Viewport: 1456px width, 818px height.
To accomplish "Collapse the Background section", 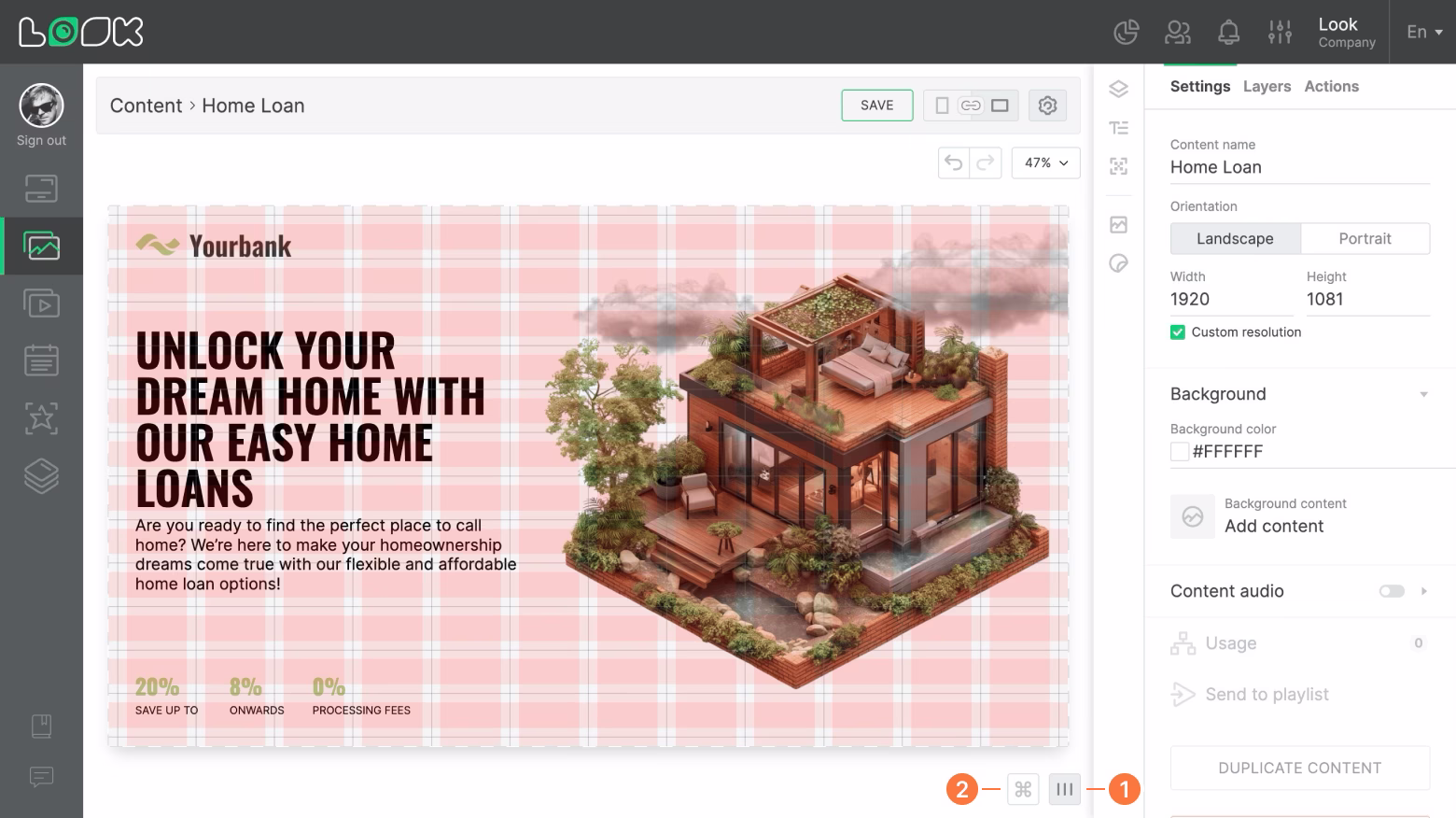I will coord(1423,393).
